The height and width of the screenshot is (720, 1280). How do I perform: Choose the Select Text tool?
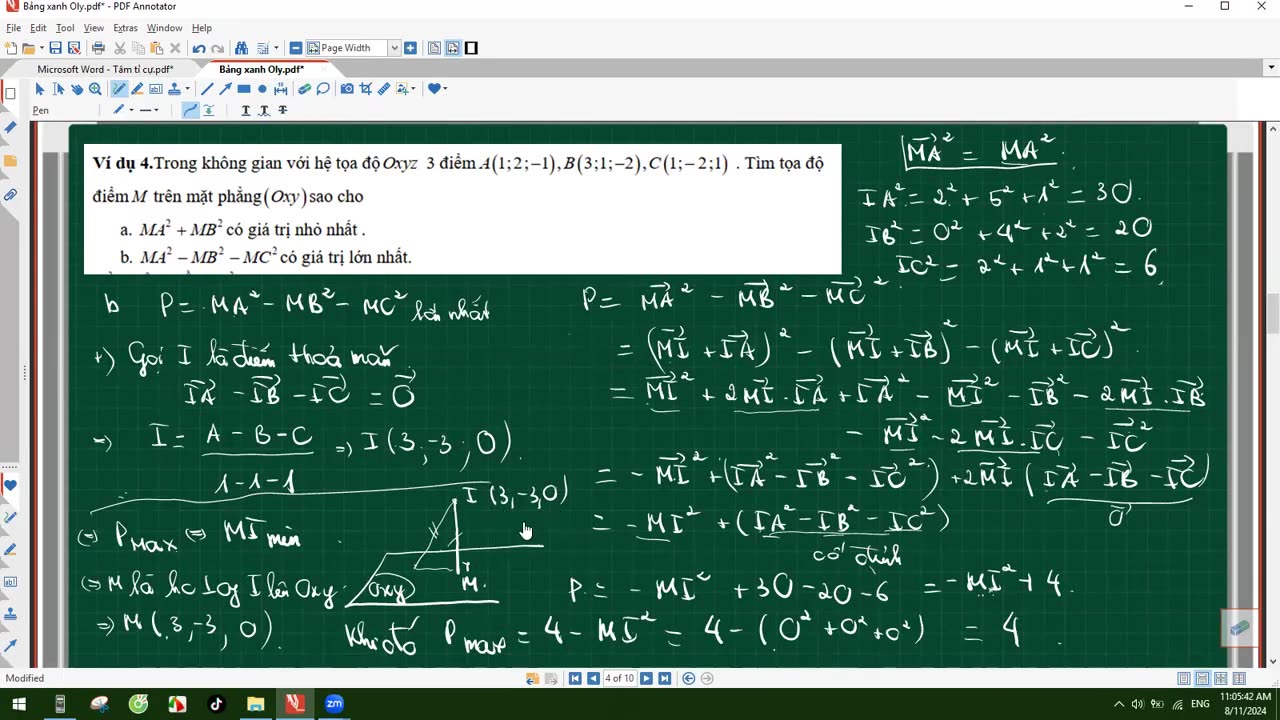pos(58,89)
